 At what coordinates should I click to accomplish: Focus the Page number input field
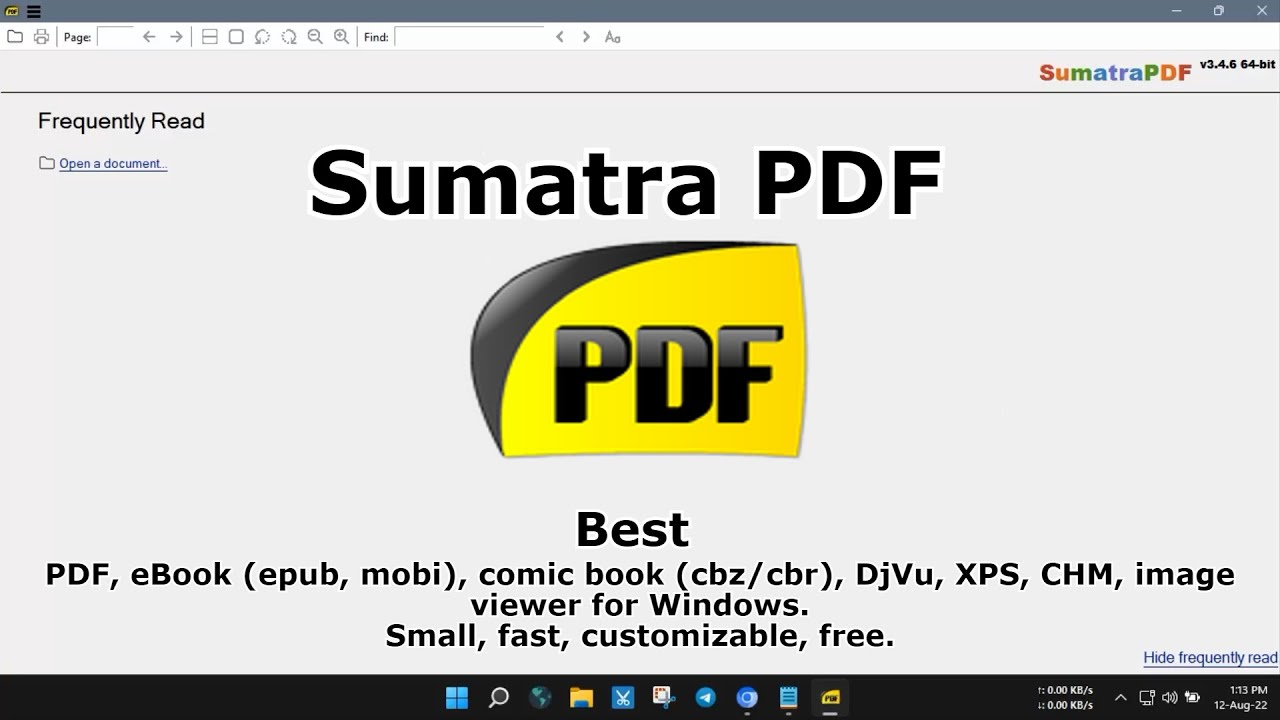point(115,37)
